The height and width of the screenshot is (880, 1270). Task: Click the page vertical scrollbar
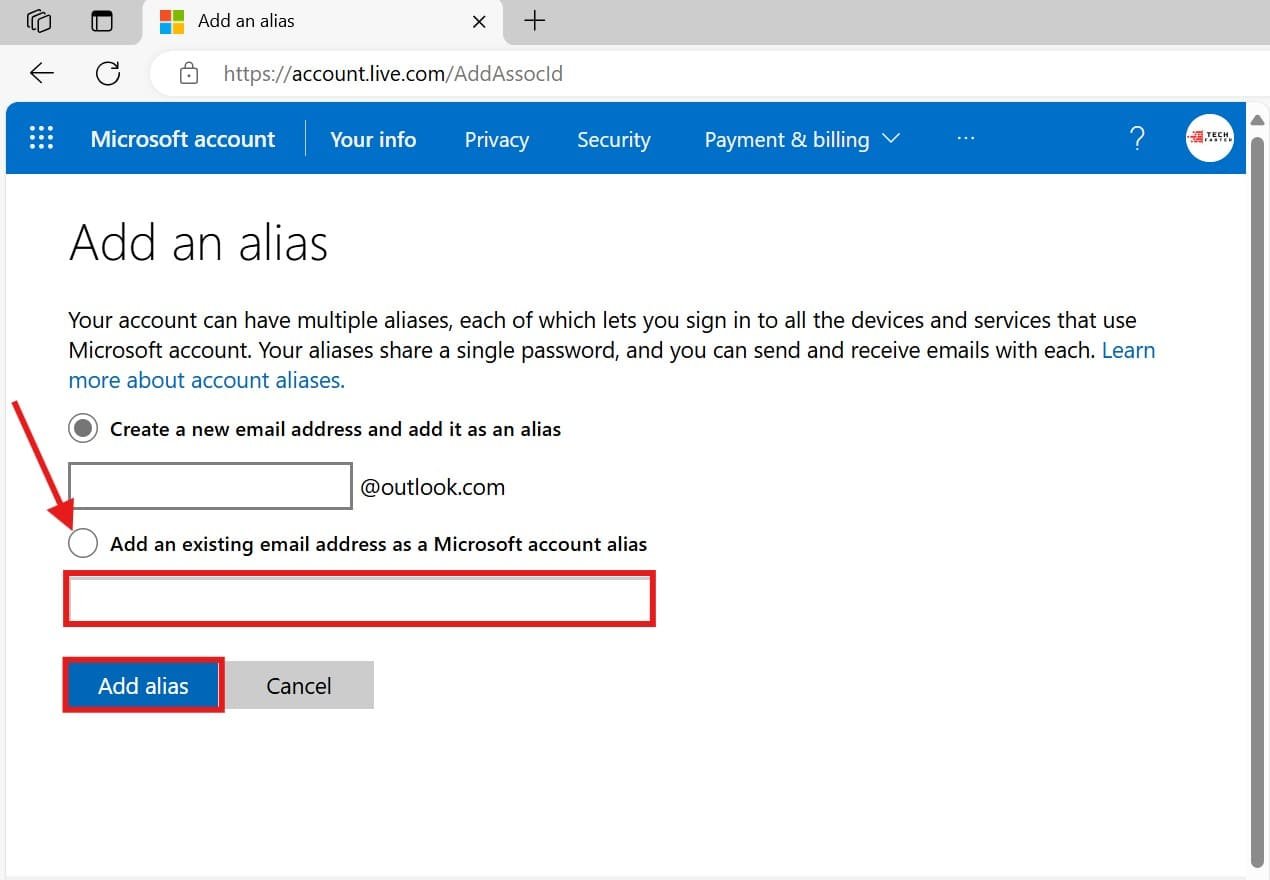coord(1257,500)
